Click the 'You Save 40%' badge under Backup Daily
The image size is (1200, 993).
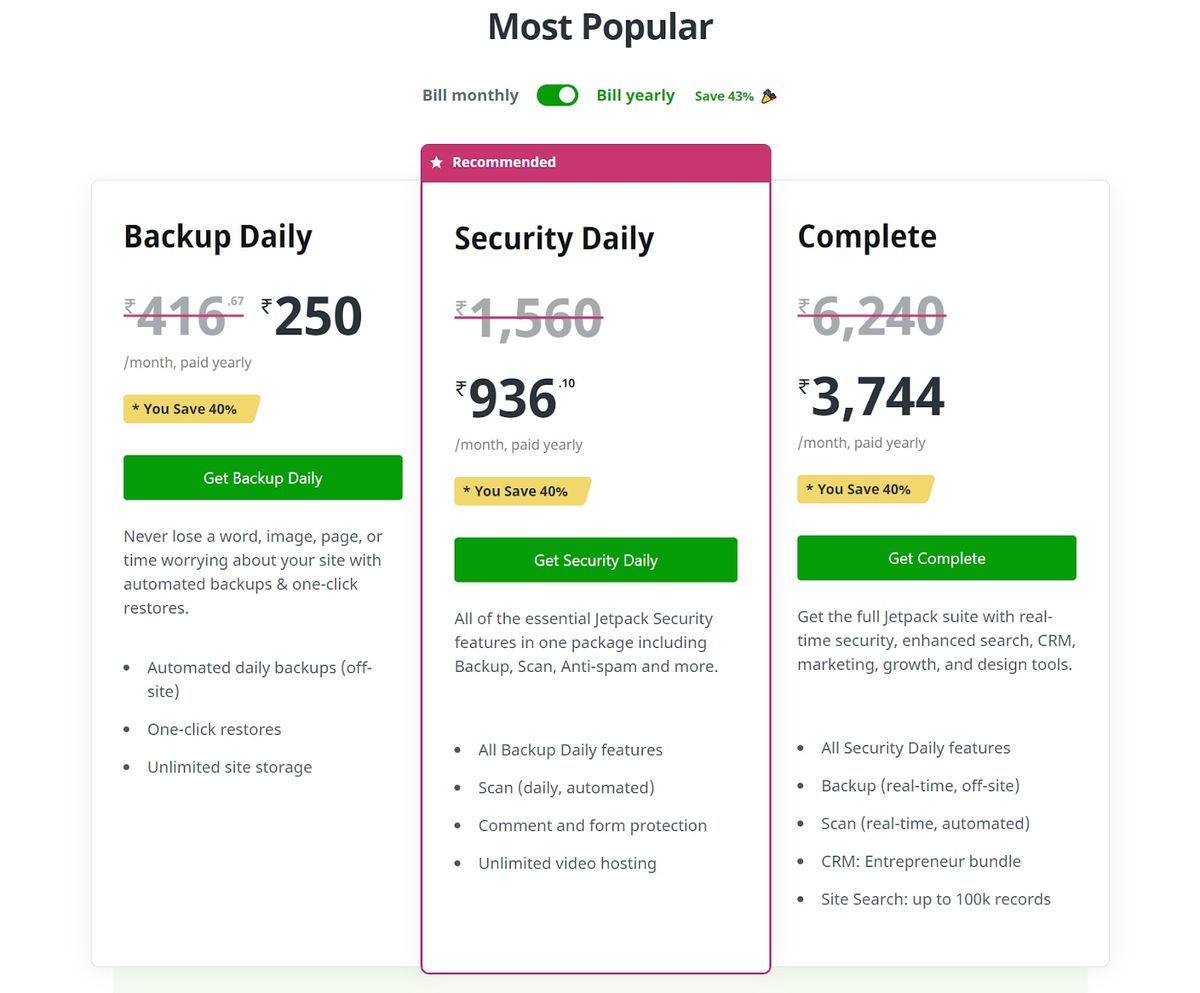click(188, 408)
